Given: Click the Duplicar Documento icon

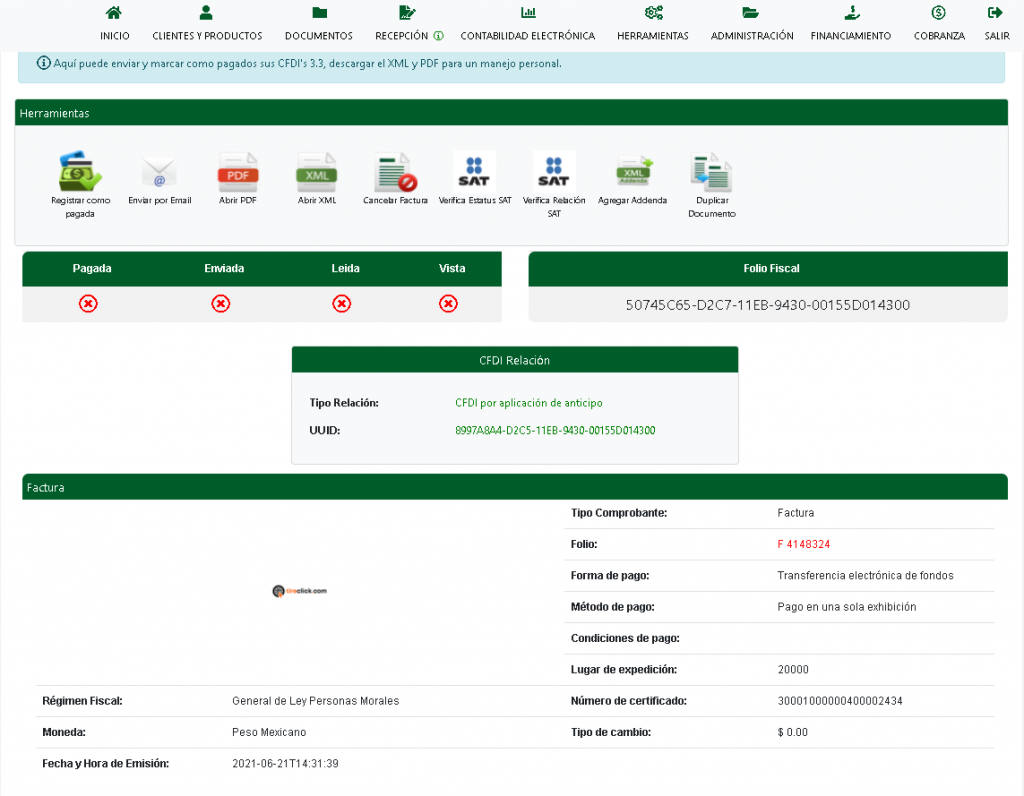Looking at the screenshot, I should coord(711,173).
